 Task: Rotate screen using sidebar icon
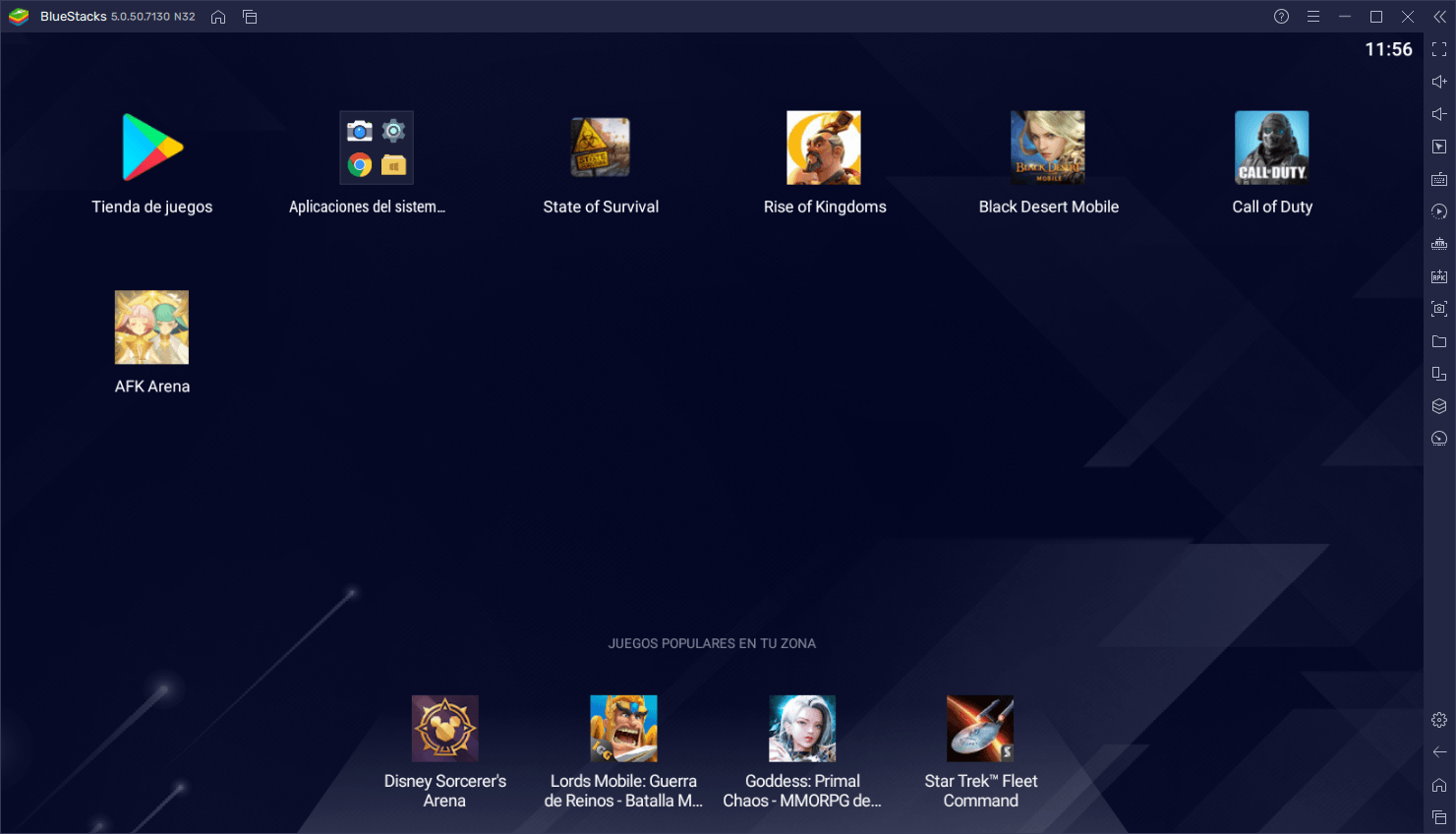click(1439, 374)
